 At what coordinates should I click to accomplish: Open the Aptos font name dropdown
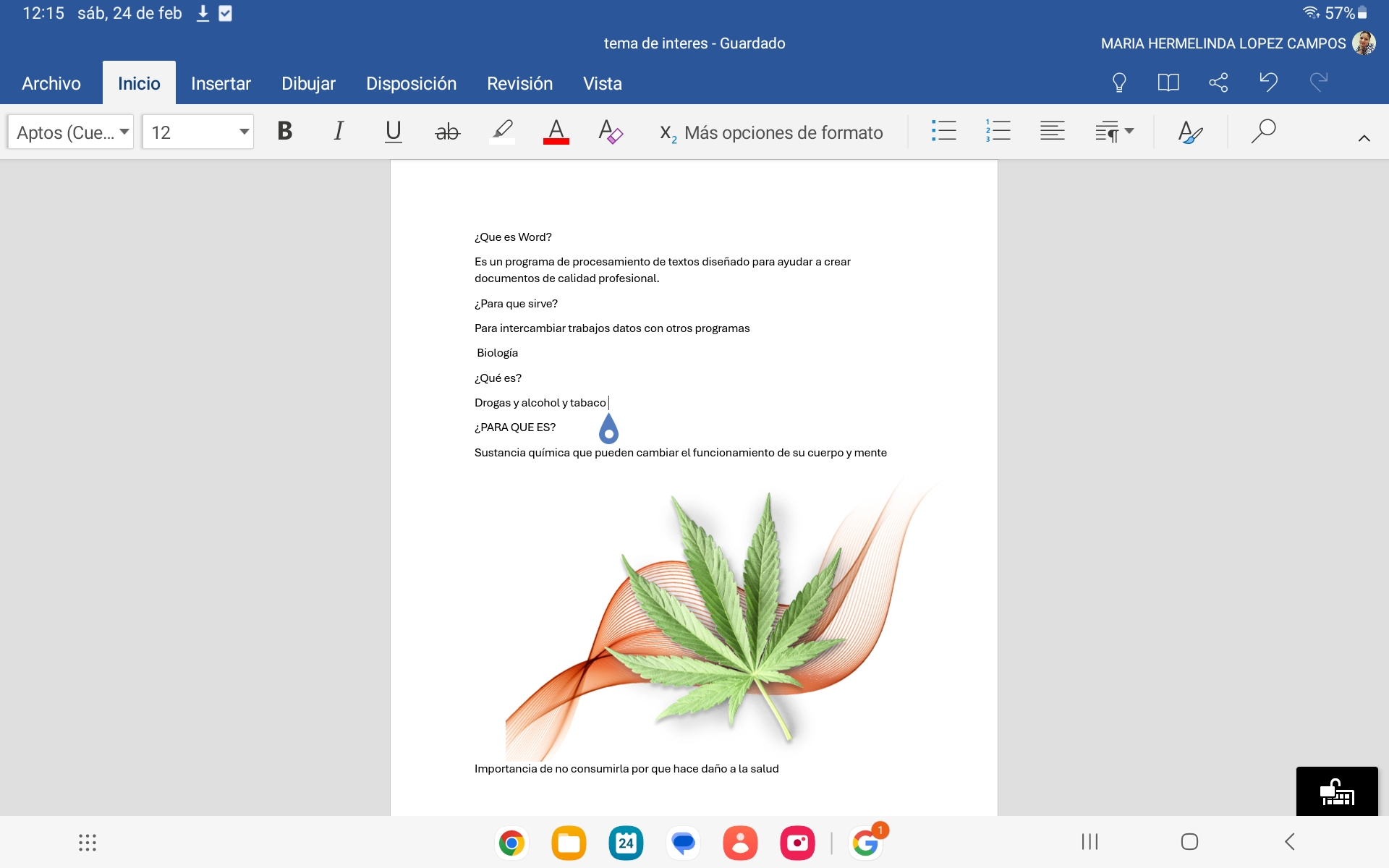pyautogui.click(x=71, y=132)
